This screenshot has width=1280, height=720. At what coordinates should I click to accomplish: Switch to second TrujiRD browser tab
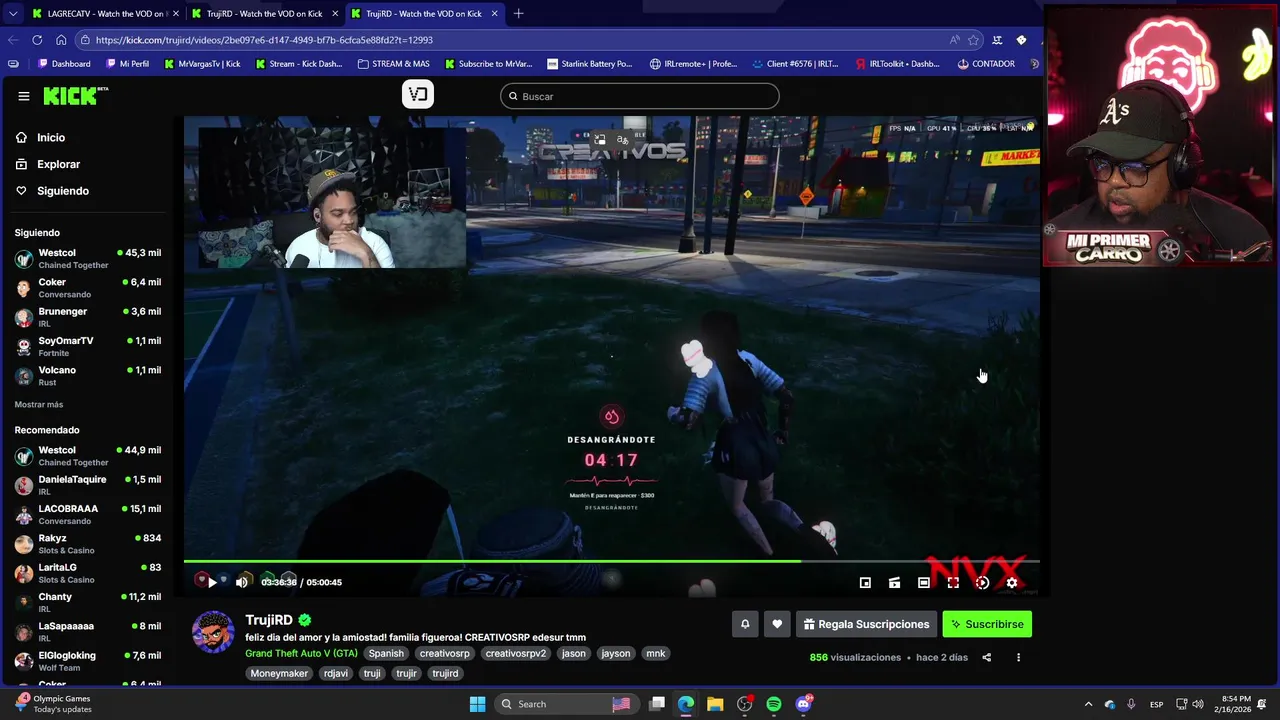coord(423,14)
